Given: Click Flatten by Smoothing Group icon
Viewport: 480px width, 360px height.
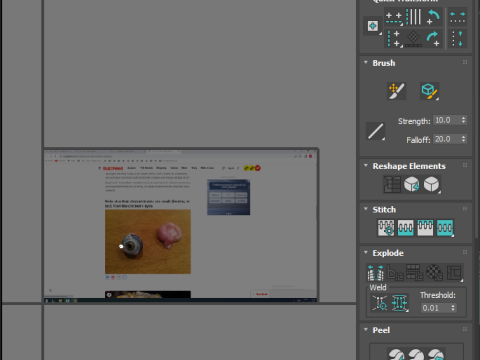Looking at the screenshot, I should click(415, 272).
